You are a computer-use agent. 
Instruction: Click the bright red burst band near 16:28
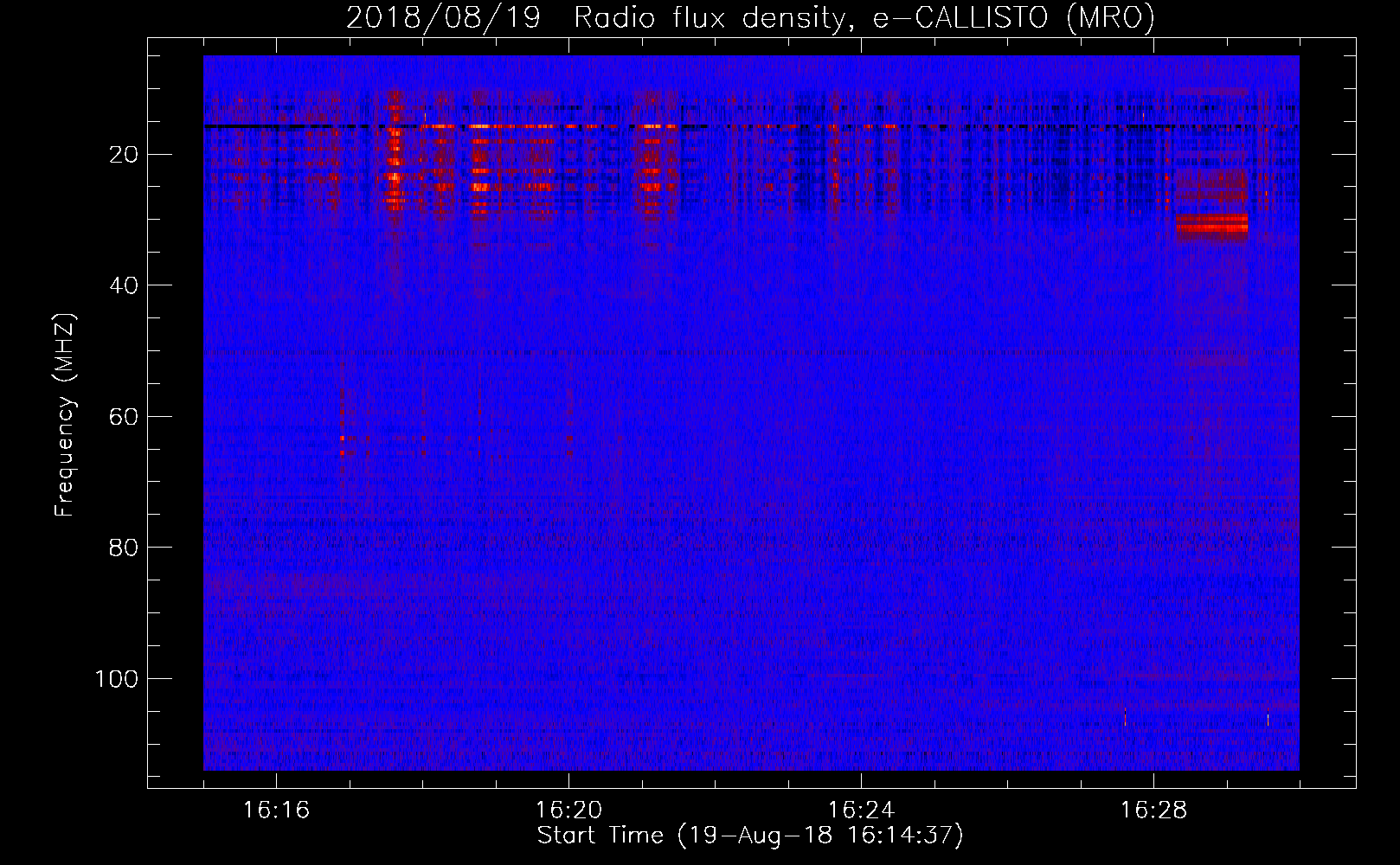tap(1211, 224)
